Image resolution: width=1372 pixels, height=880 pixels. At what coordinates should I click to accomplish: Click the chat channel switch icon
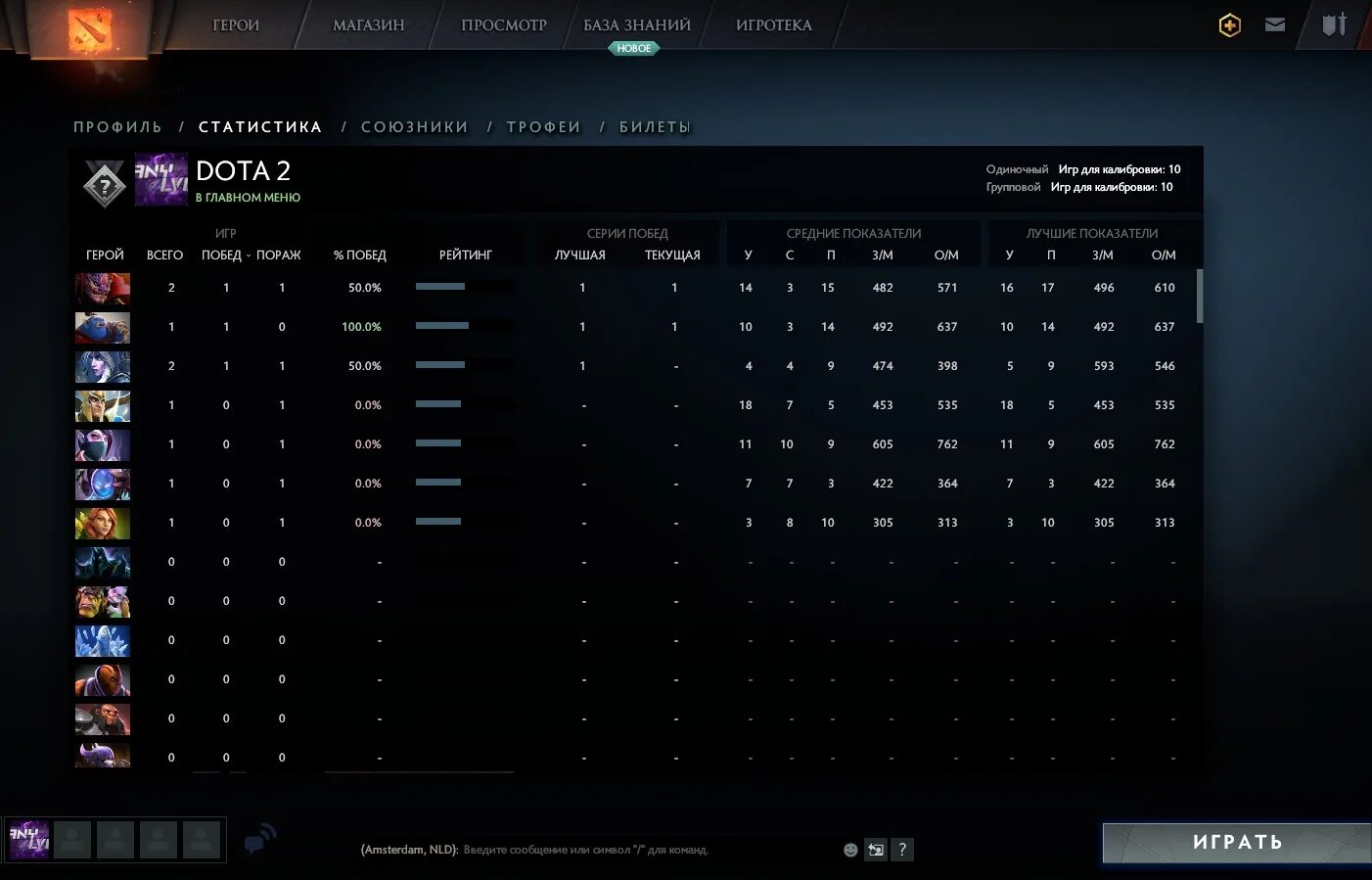tap(876, 850)
